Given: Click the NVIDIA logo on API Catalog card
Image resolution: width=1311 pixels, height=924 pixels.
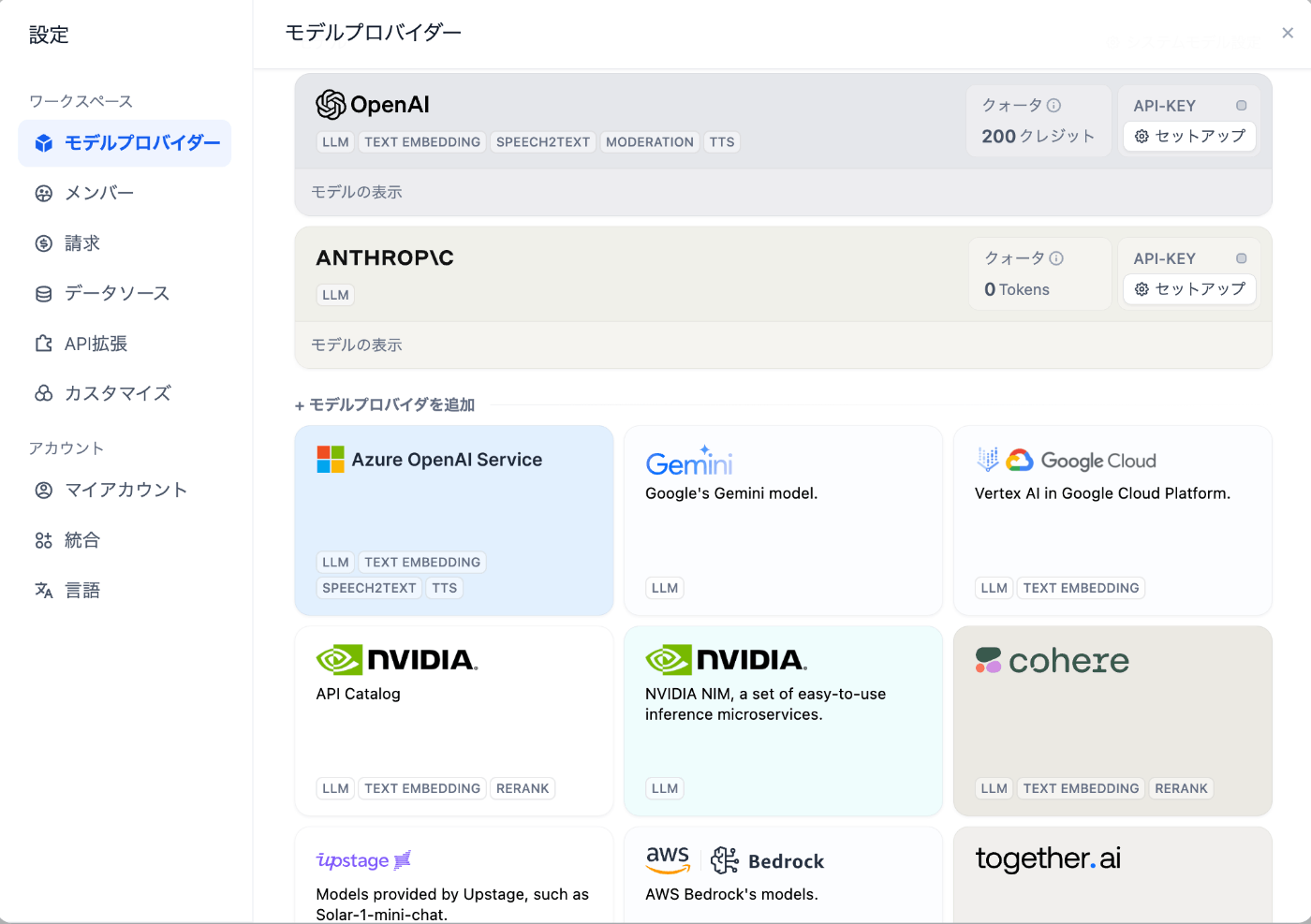Looking at the screenshot, I should pos(397,660).
